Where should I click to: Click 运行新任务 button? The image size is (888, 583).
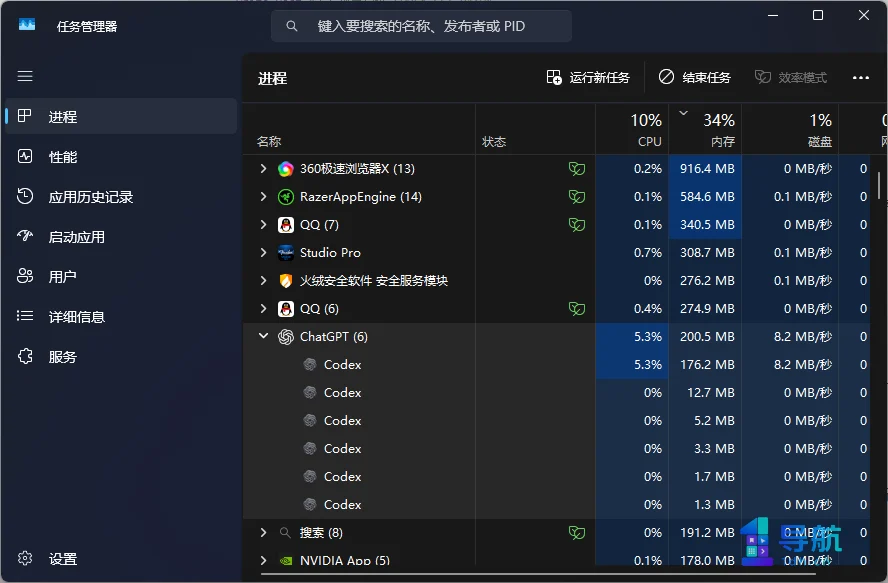(x=588, y=78)
